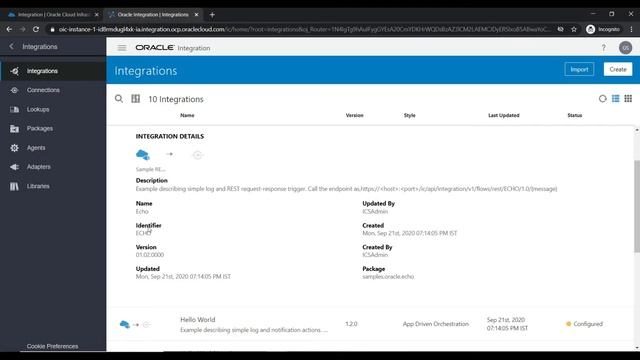Switch to list view

(616, 99)
